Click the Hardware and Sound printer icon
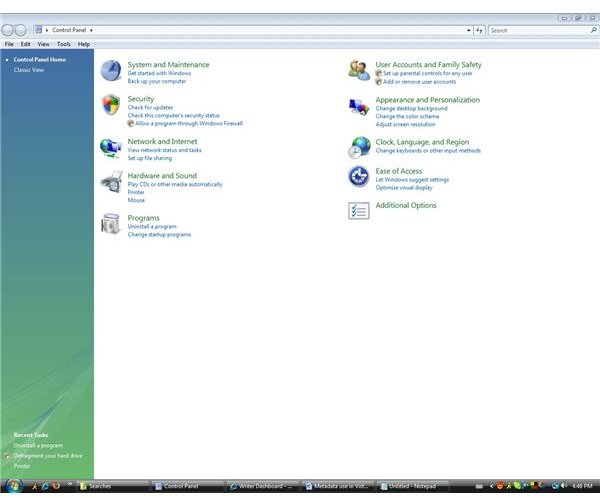600x498 pixels. coord(111,182)
